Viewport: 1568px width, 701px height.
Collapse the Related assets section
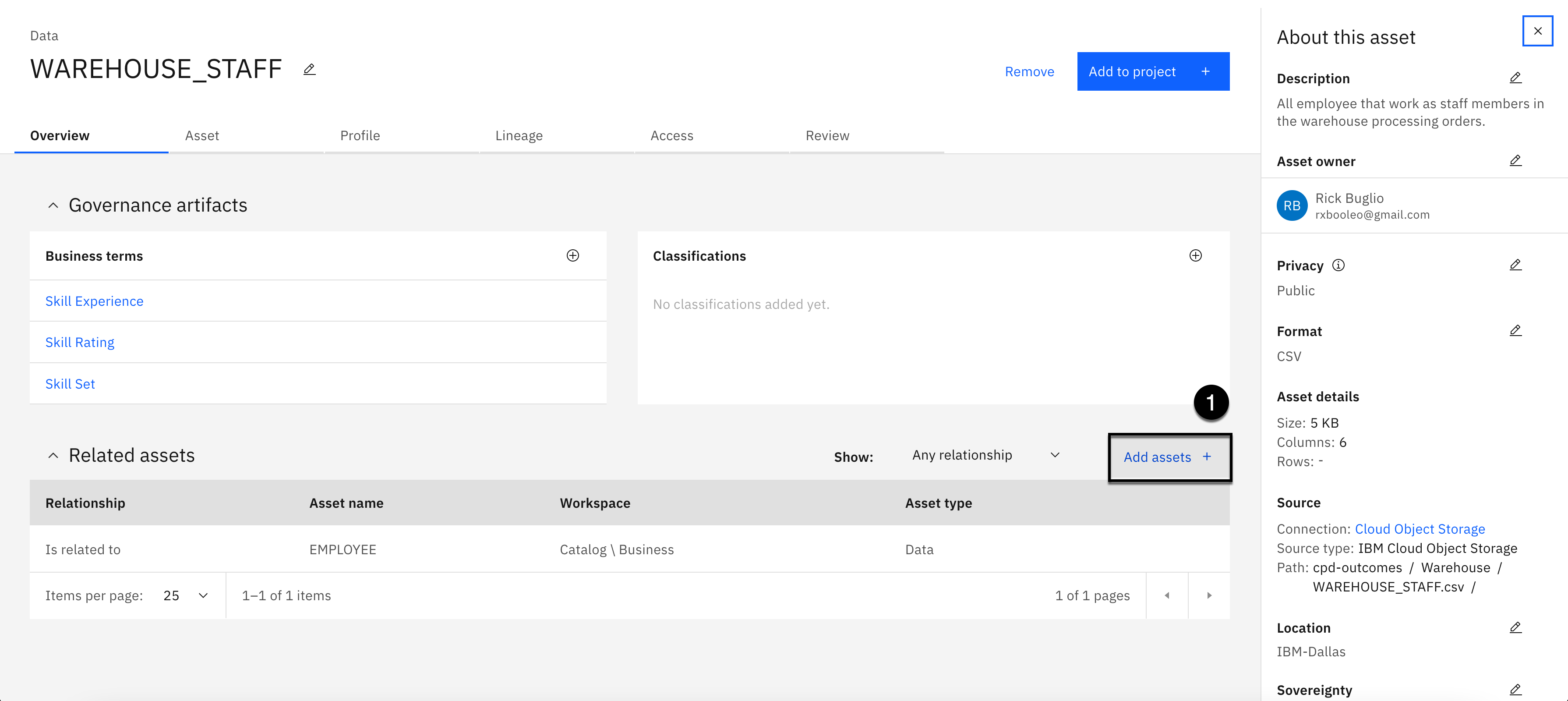53,456
